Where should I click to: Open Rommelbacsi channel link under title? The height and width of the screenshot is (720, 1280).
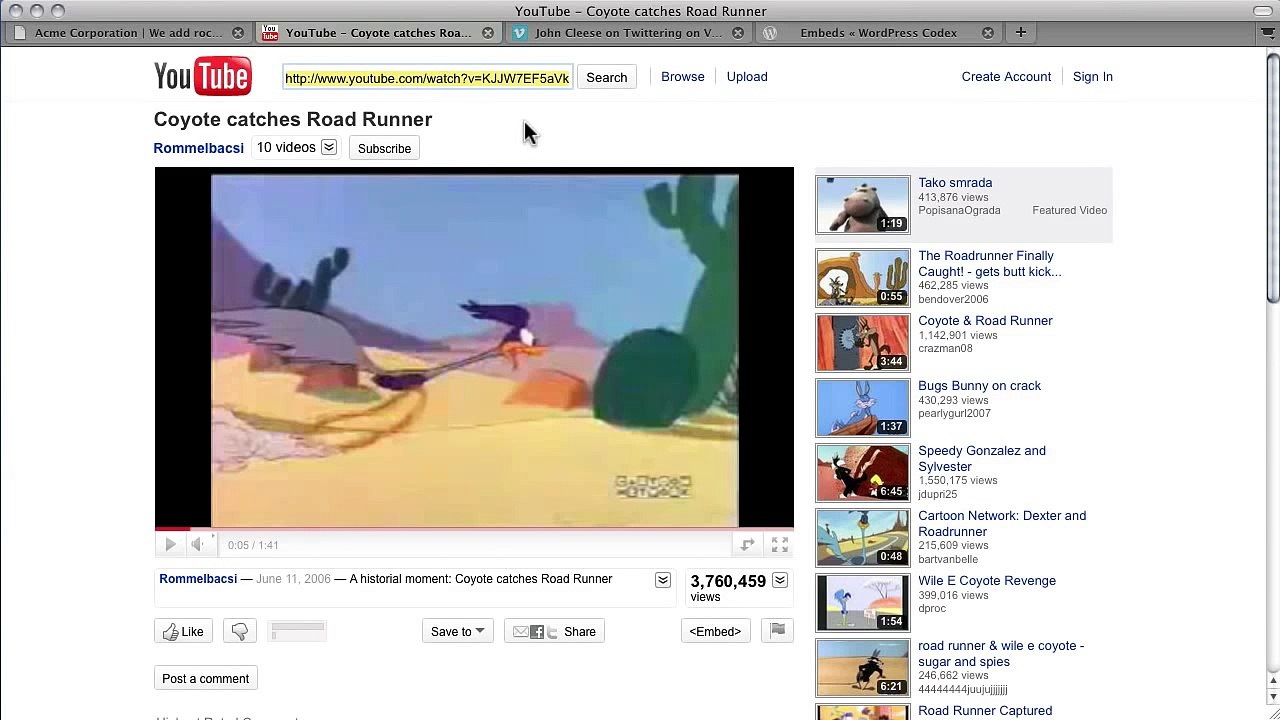[x=198, y=148]
